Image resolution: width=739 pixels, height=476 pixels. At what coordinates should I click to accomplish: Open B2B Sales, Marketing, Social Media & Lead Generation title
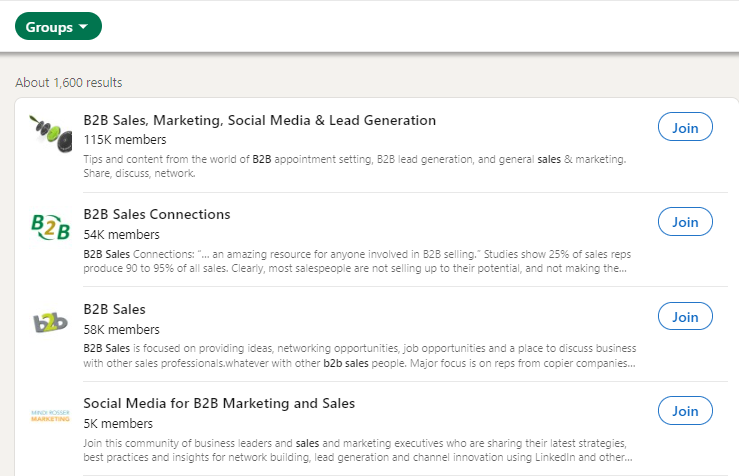pos(260,121)
